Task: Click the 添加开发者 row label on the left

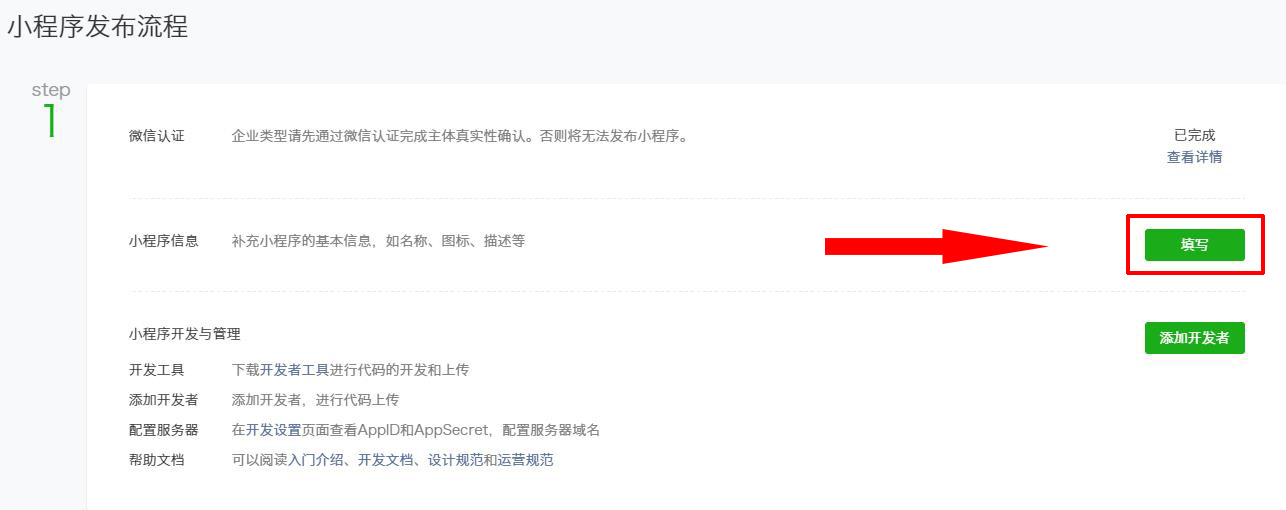Action: point(164,400)
